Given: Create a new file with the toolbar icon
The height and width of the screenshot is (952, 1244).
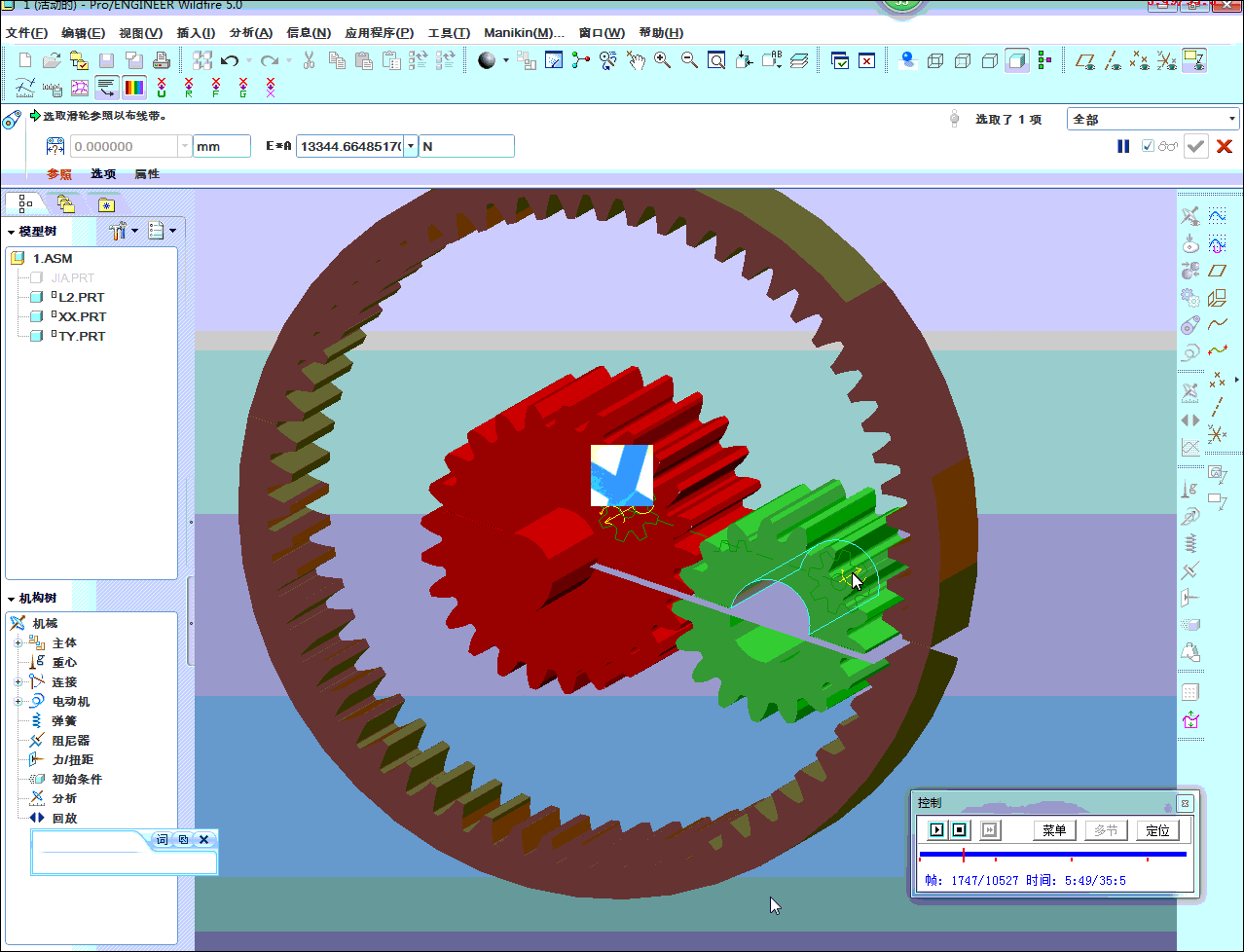Looking at the screenshot, I should pos(25,60).
